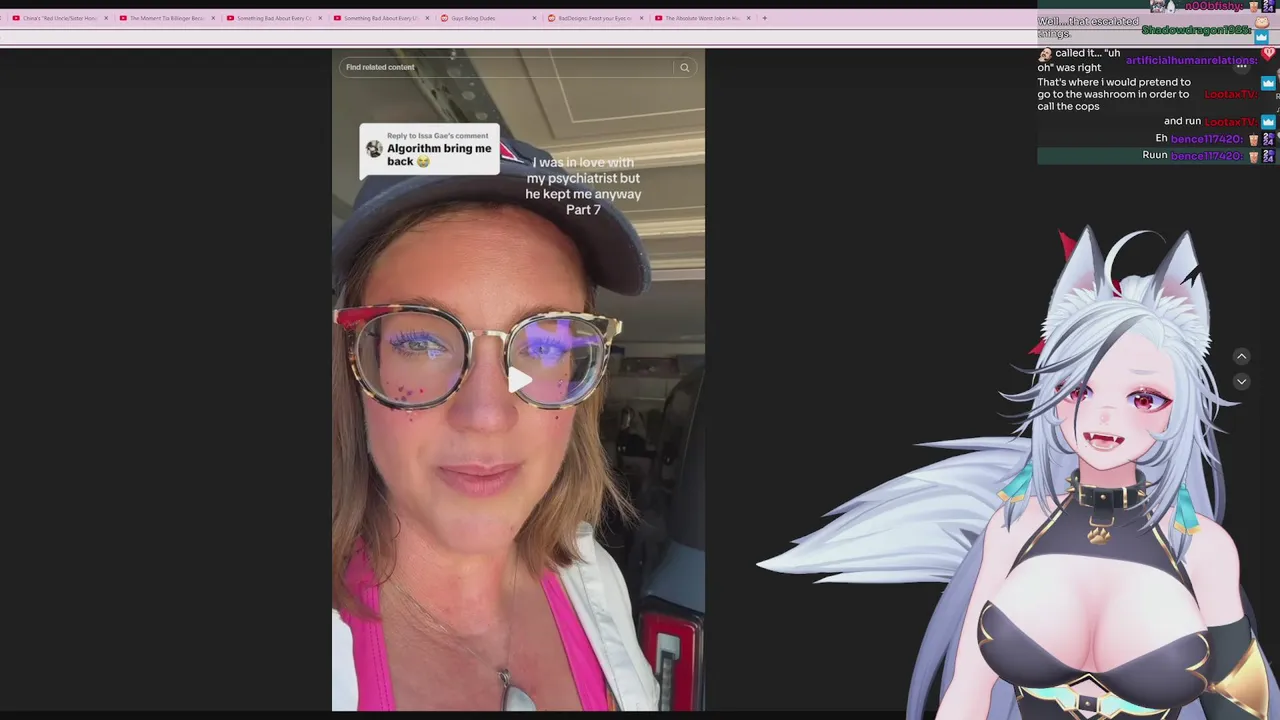1280x720 pixels.
Task: Click username 'n00bfishy' in chat
Action: [1215, 6]
